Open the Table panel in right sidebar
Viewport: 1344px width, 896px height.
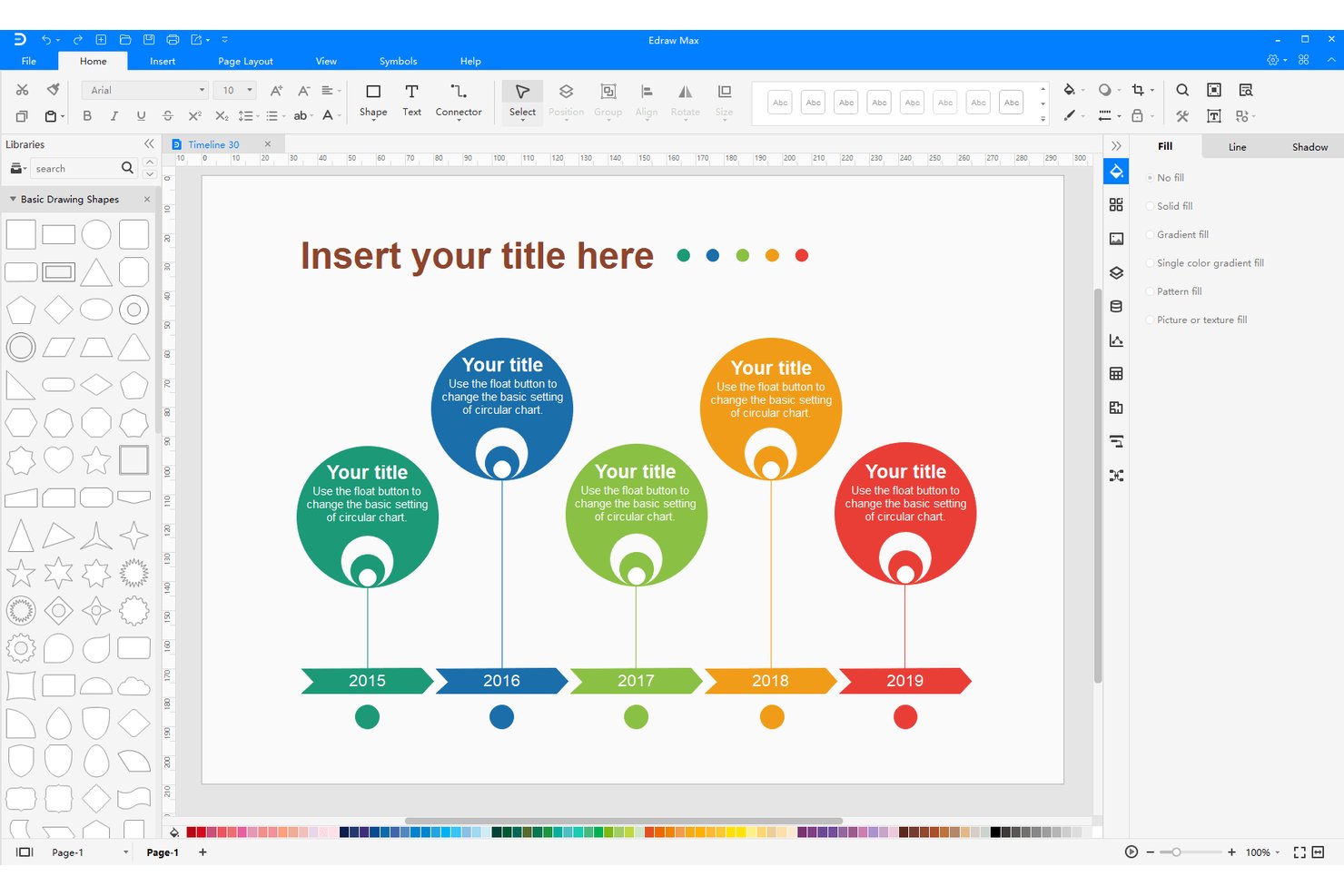click(x=1116, y=374)
